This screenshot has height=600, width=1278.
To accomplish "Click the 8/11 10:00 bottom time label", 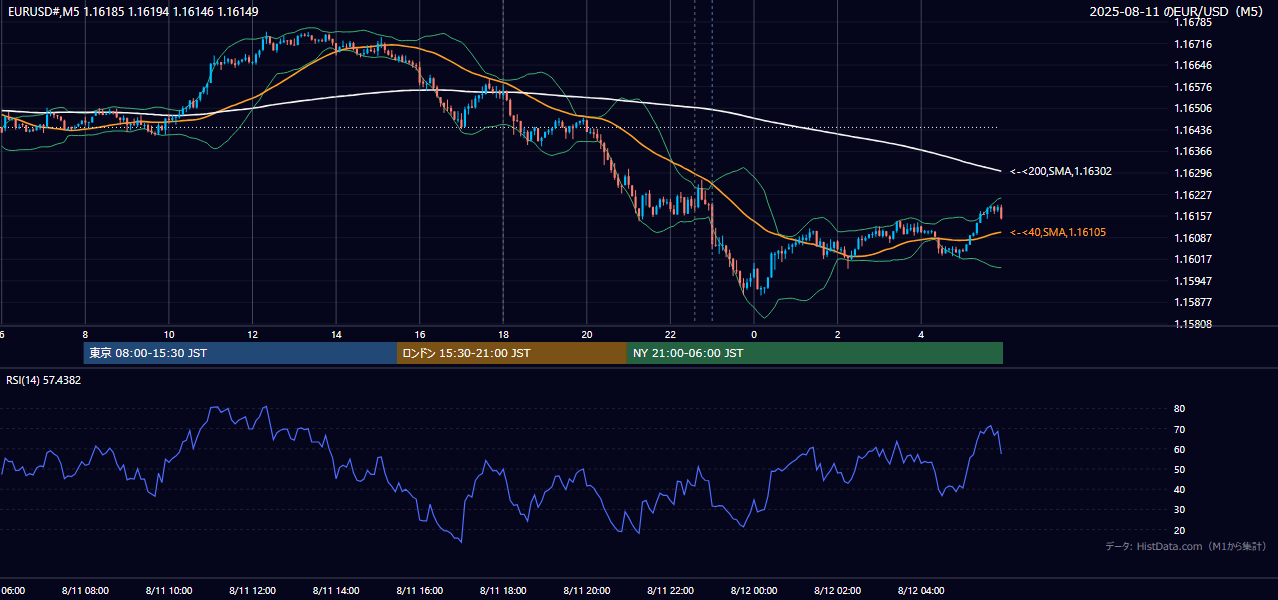I will [x=169, y=590].
